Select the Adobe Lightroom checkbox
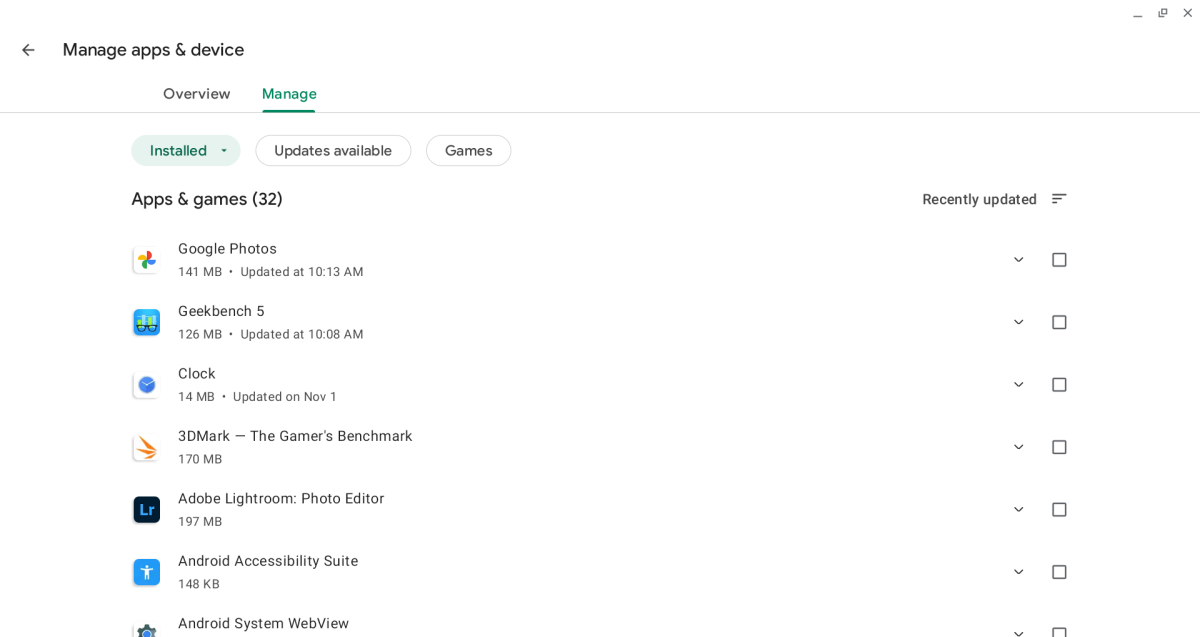 coord(1059,510)
